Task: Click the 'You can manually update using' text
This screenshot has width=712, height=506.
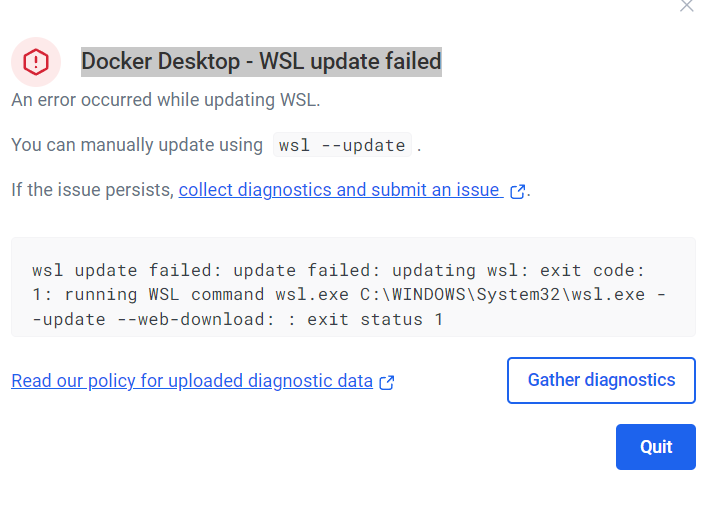Action: 137,145
